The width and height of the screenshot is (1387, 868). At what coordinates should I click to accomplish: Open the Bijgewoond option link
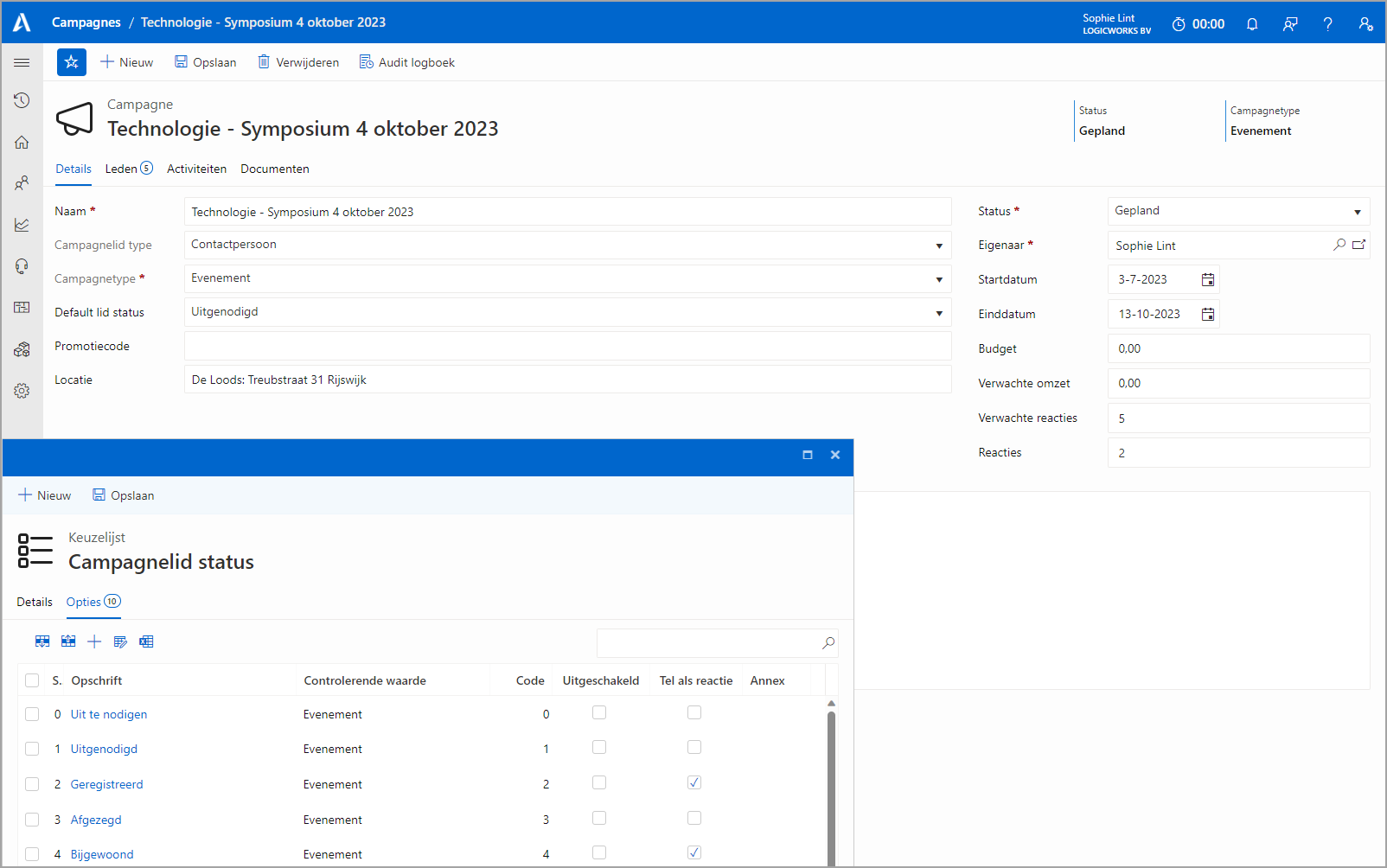coord(102,854)
